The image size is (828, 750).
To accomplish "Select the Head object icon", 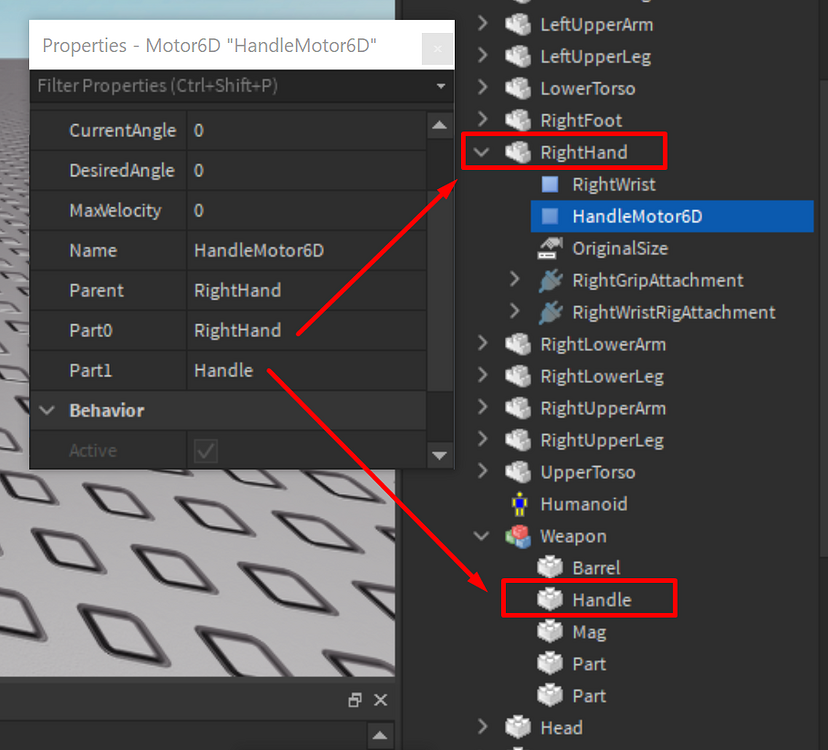I will tap(518, 727).
